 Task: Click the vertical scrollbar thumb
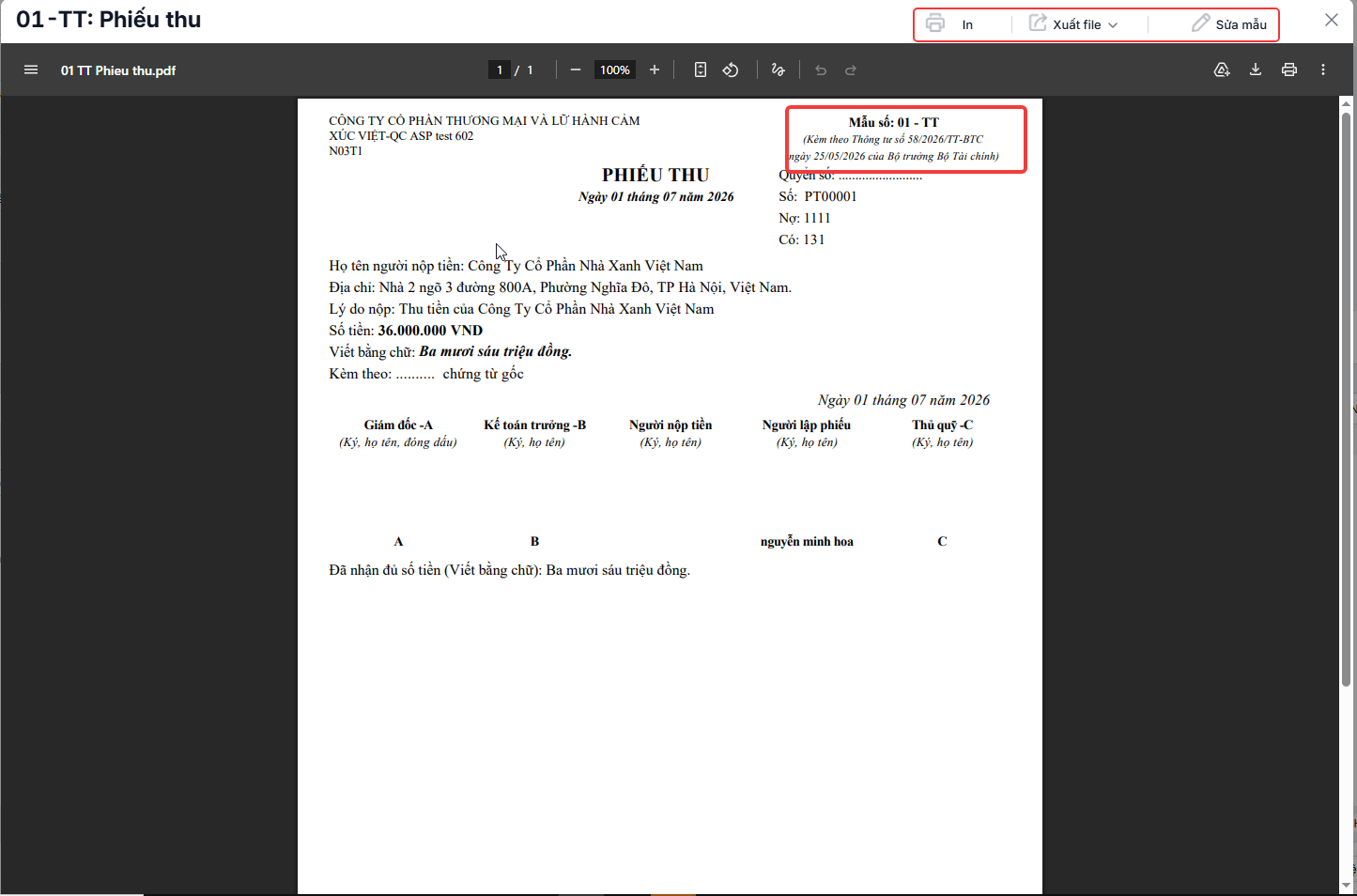point(1347,399)
